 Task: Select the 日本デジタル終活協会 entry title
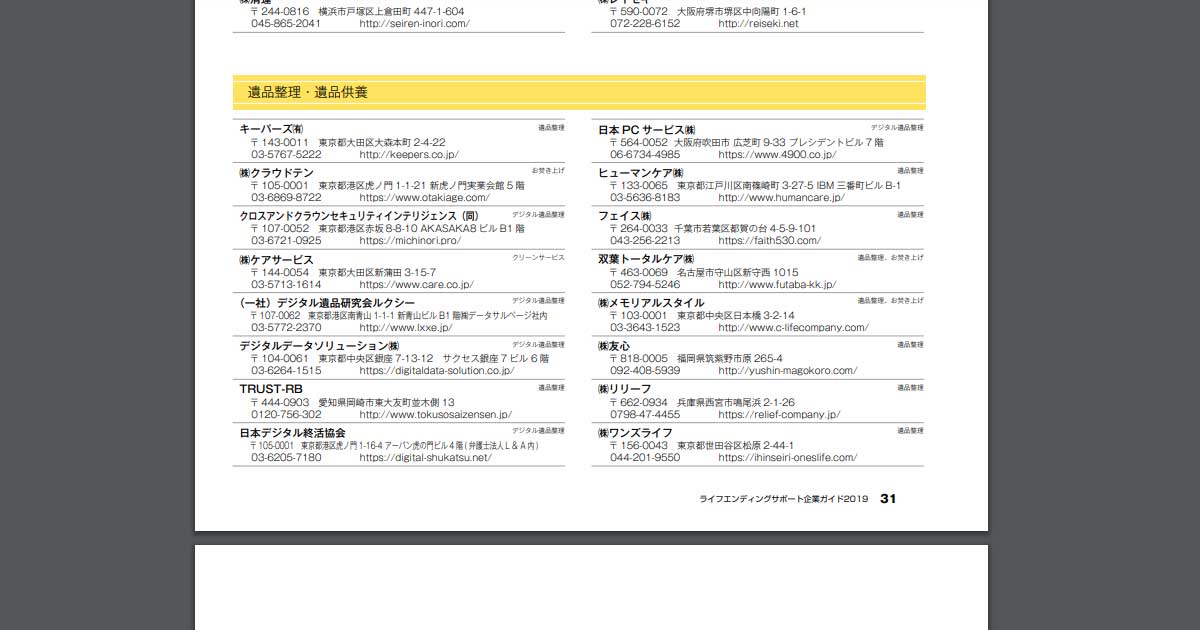292,433
